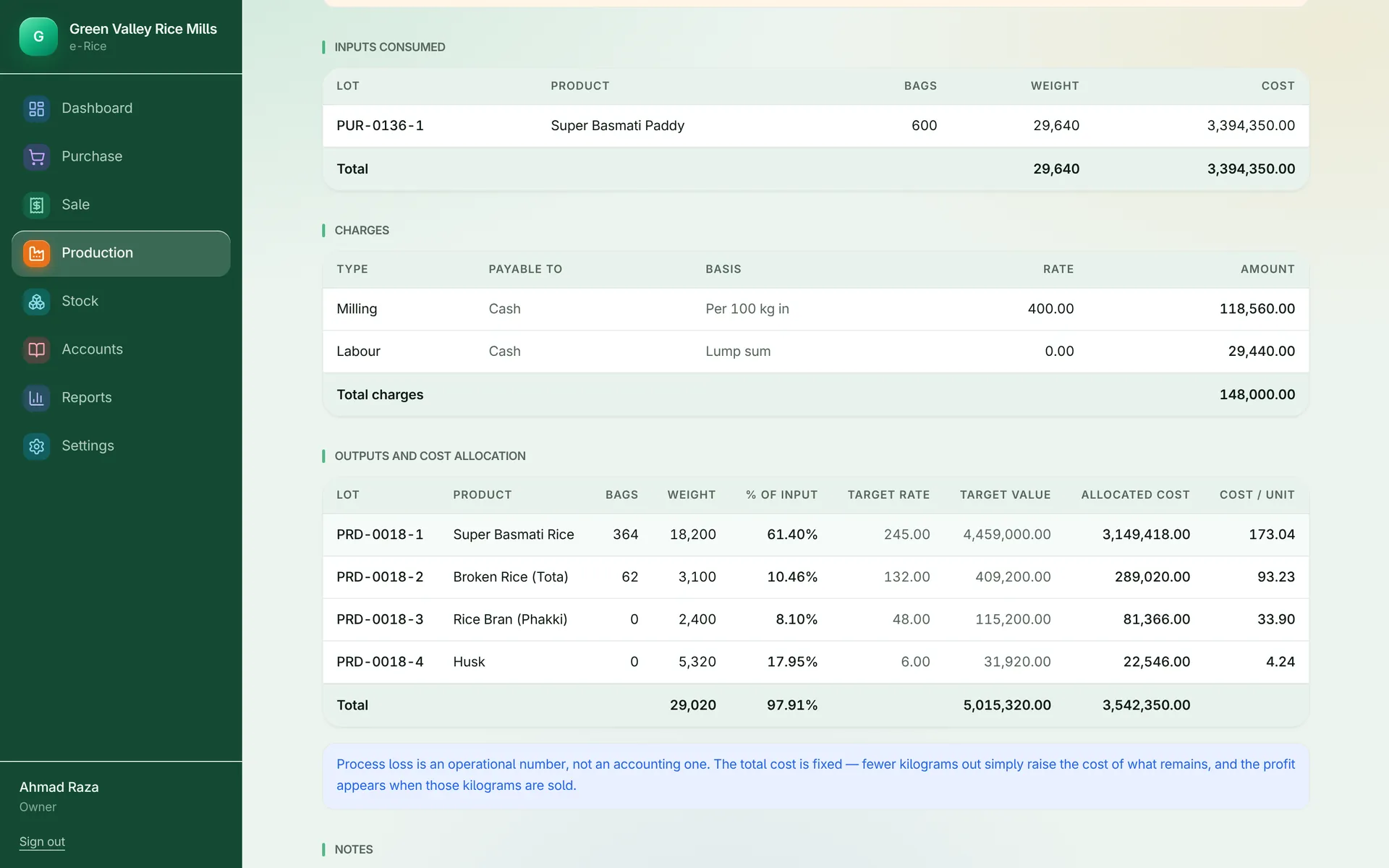Click the Per 100 kg in basis cell
Viewport: 1389px width, 868px height.
tap(747, 309)
